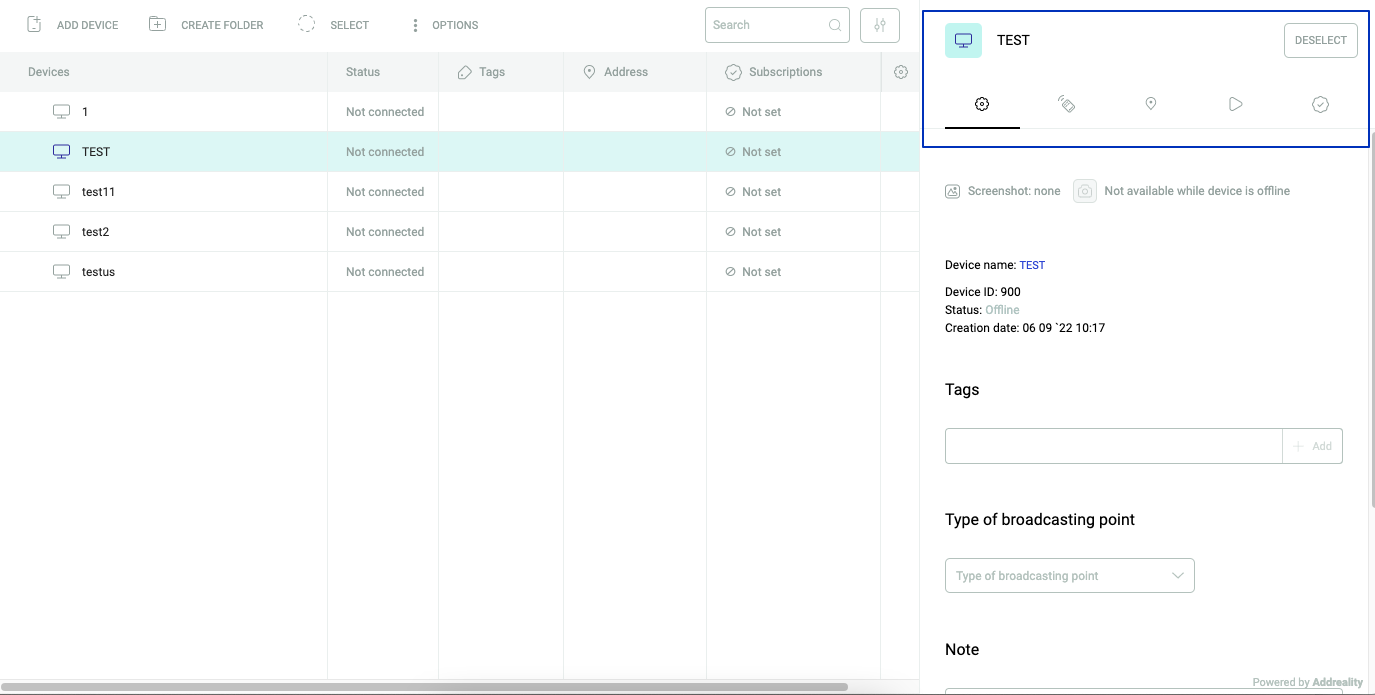Select the testus device row
The image size is (1375, 695).
point(459,272)
